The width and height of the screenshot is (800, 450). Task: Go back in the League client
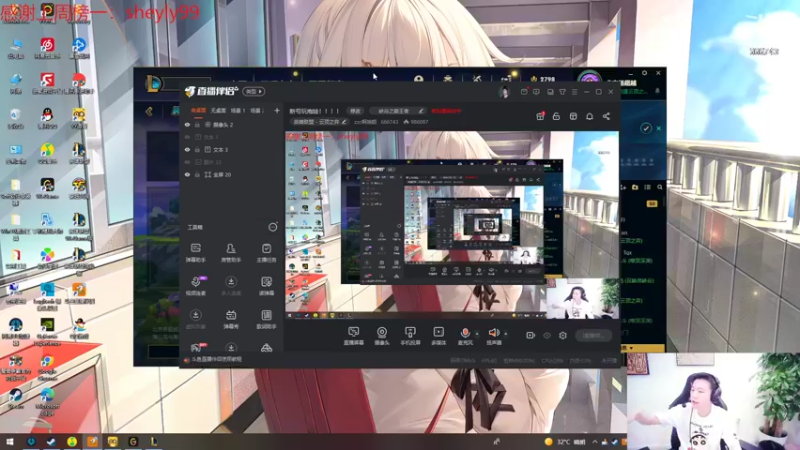[149, 111]
